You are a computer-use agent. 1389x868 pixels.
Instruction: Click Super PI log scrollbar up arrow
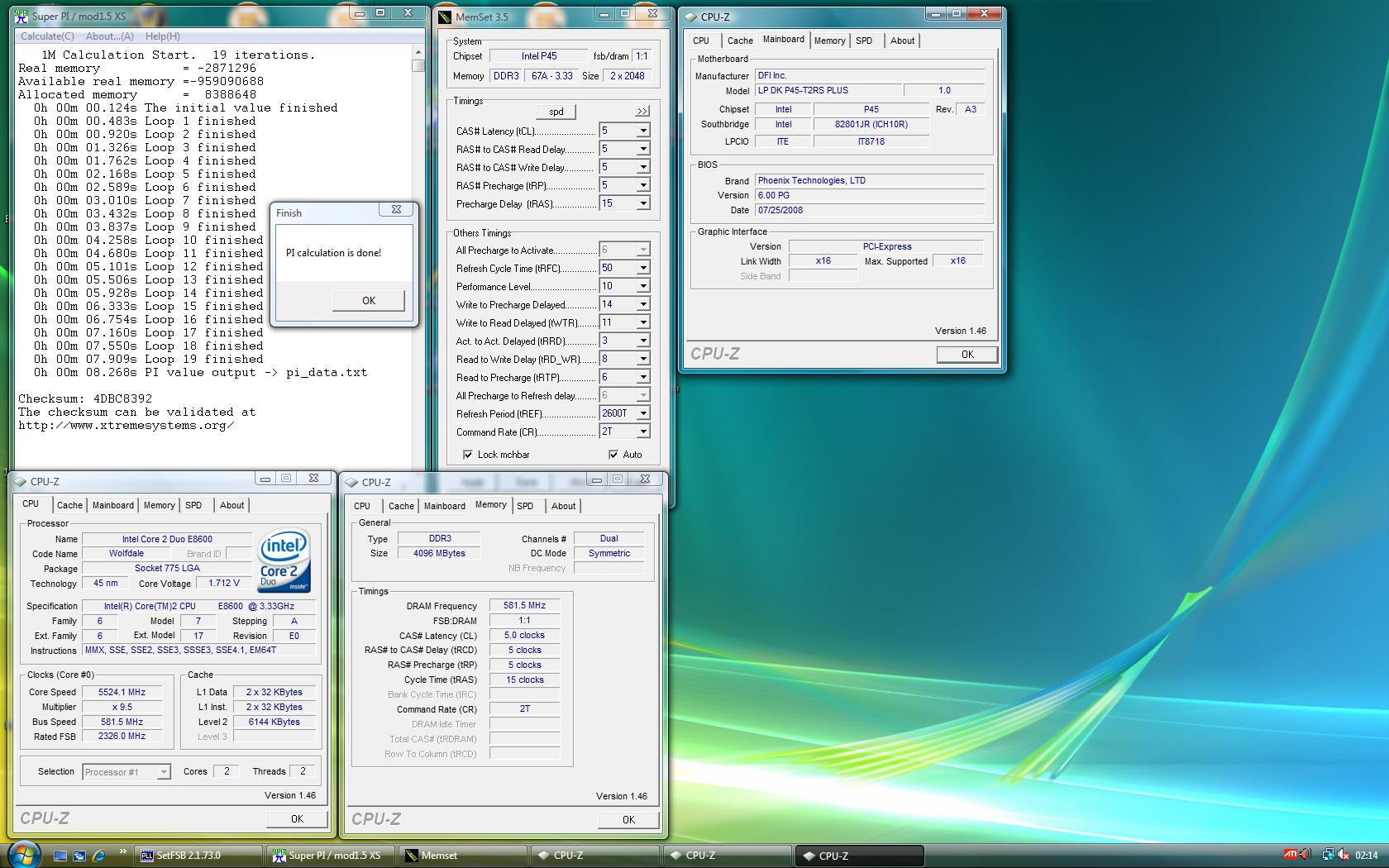(x=418, y=52)
